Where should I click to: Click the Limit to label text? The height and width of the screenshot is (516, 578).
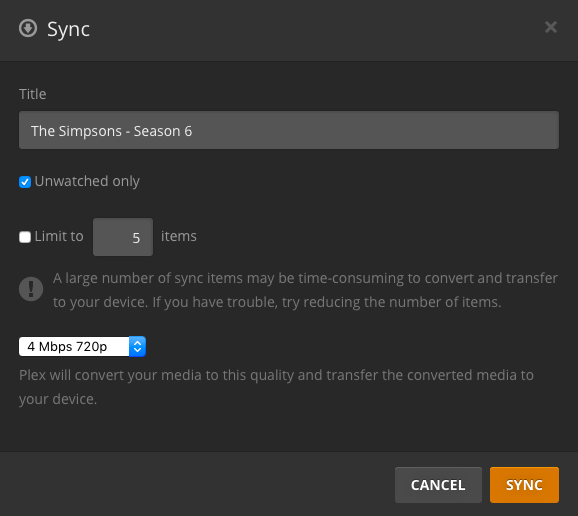pos(59,236)
